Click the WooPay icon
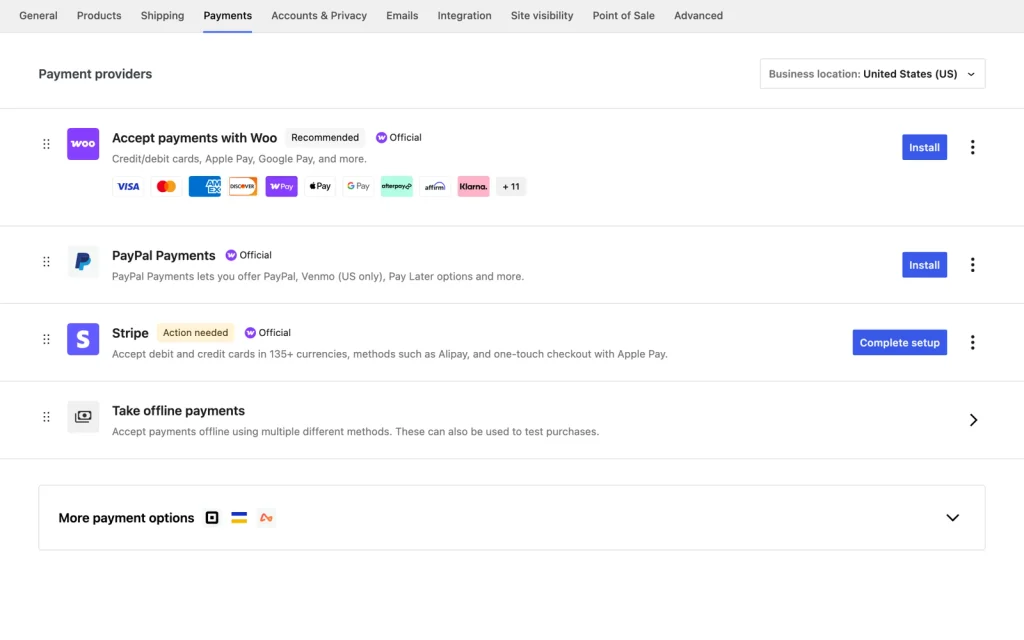This screenshot has height=640, width=1024. (x=281, y=186)
